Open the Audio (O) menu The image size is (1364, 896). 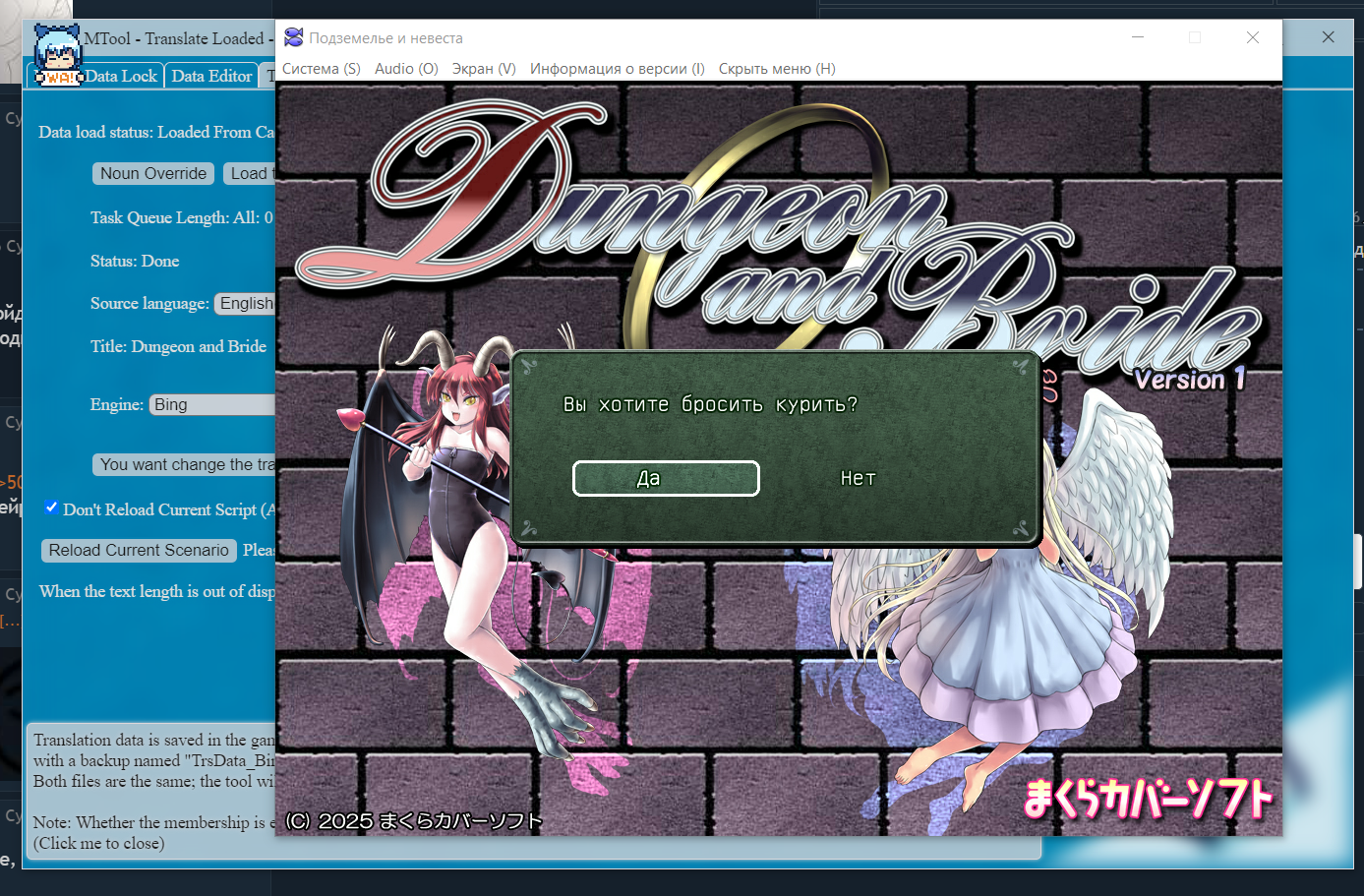(x=406, y=69)
